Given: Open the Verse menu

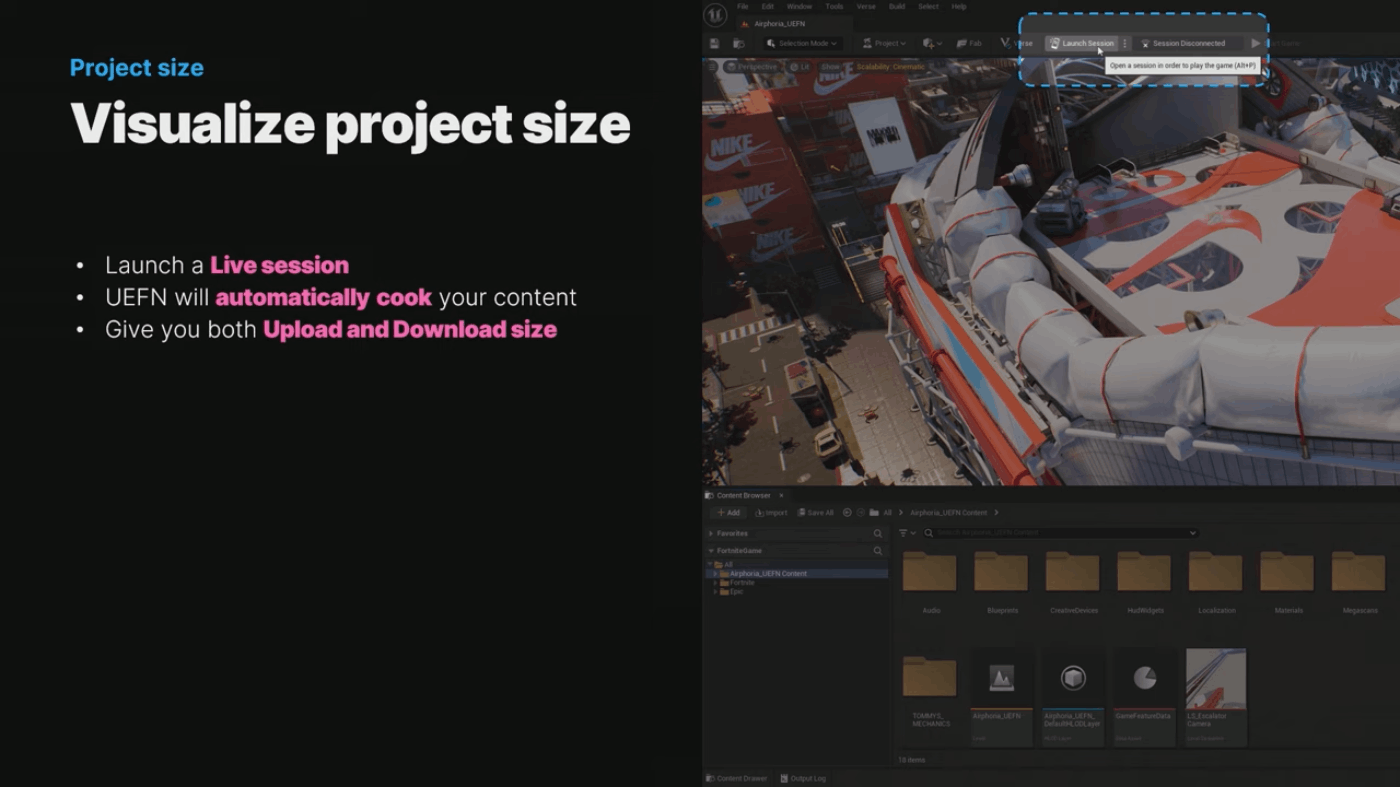Looking at the screenshot, I should 866,7.
